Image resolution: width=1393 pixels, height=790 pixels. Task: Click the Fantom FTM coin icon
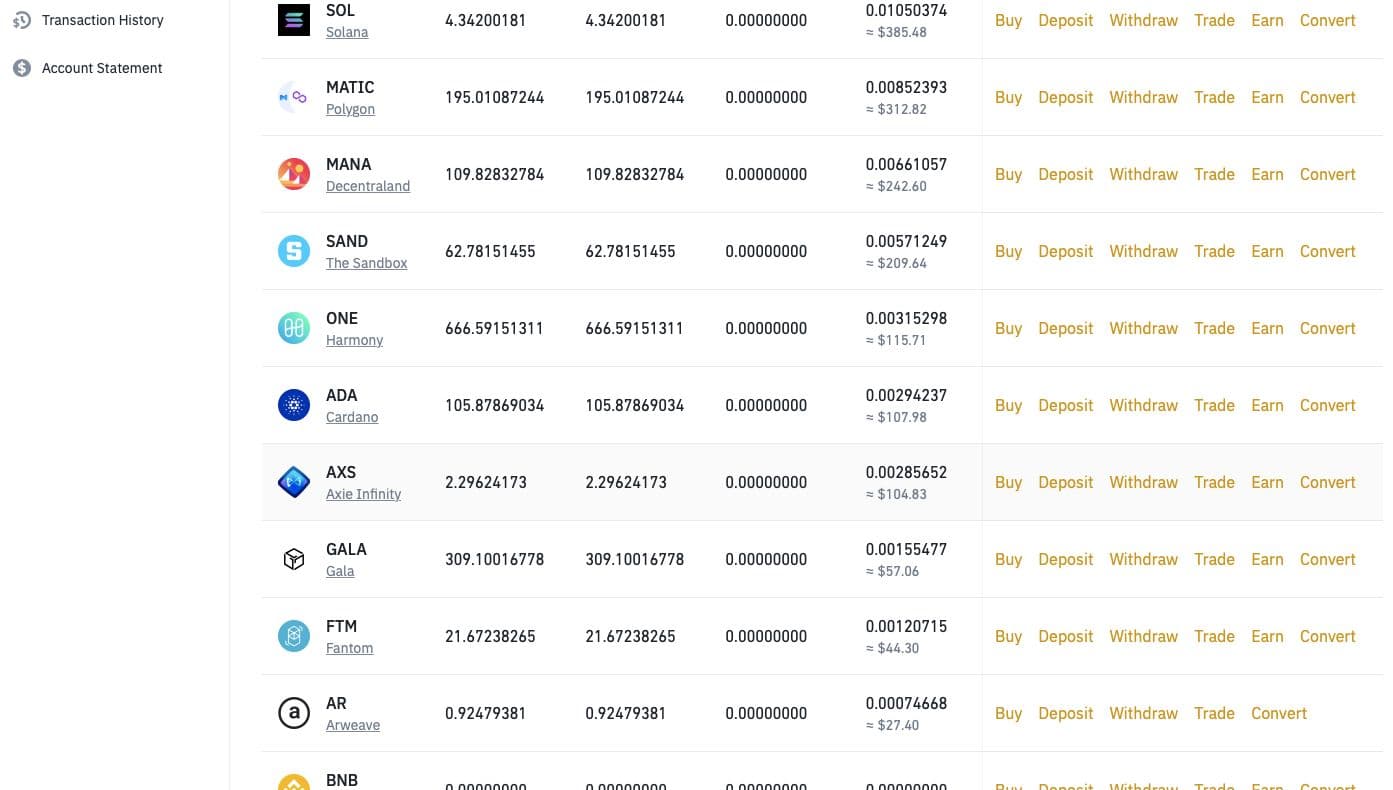(294, 636)
